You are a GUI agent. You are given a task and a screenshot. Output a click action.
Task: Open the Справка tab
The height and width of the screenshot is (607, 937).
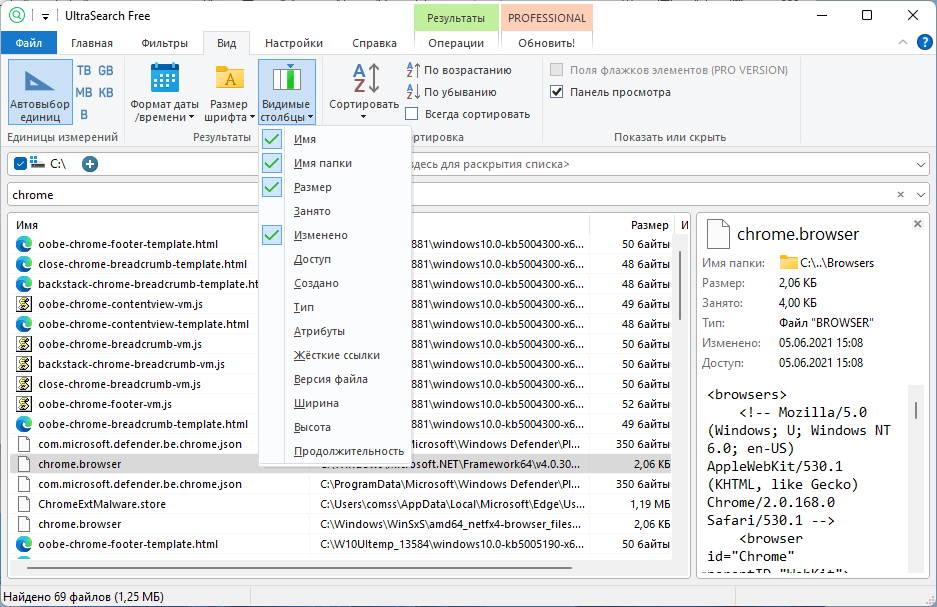[x=375, y=43]
